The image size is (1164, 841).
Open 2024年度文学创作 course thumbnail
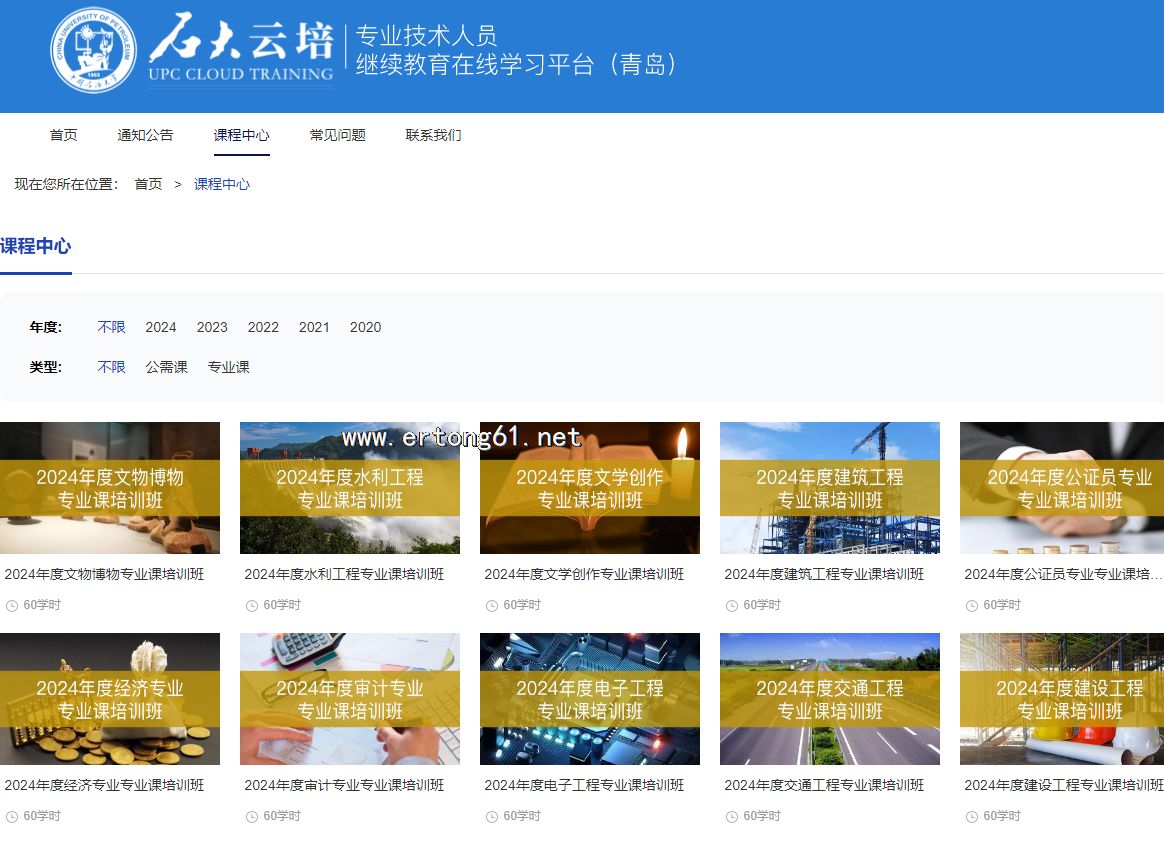590,488
